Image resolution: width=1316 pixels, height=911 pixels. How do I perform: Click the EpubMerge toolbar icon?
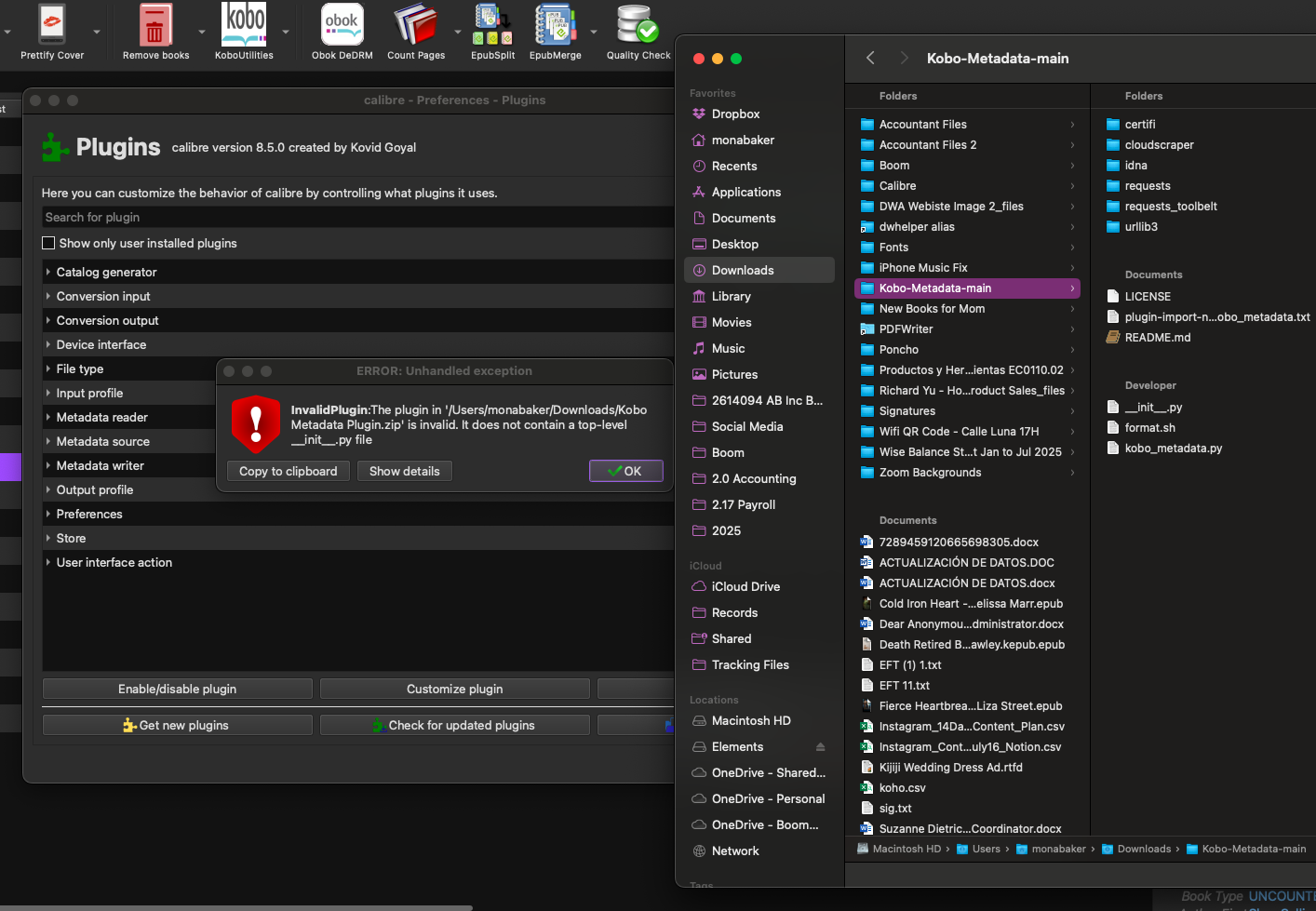click(555, 26)
